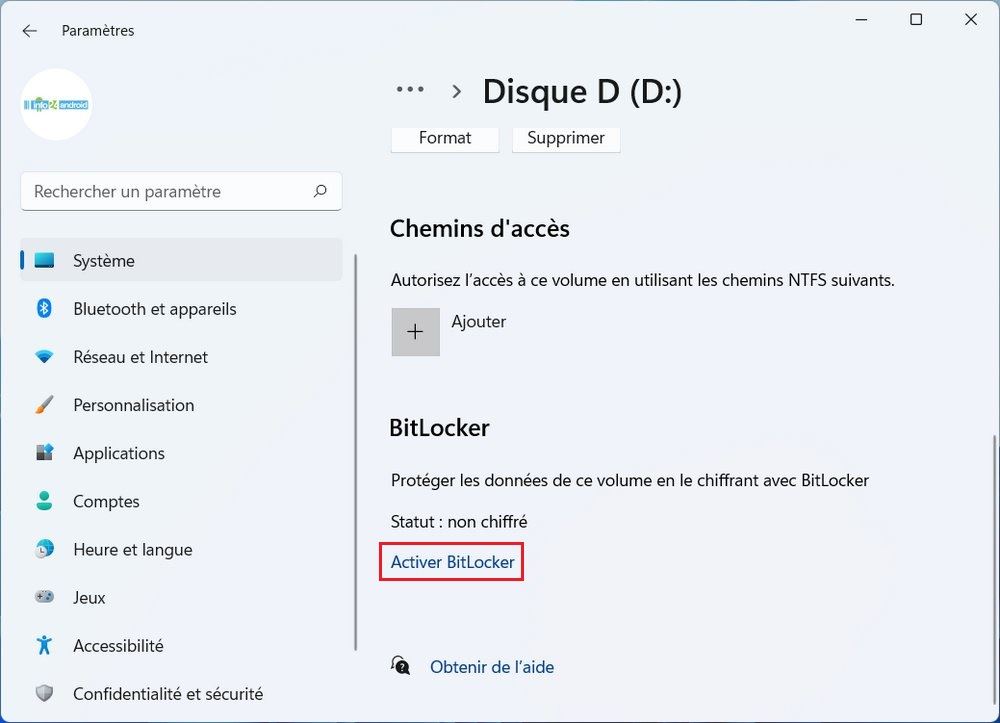Viewport: 1000px width, 723px height.
Task: Select the Jeux controller icon
Action: pyautogui.click(x=44, y=597)
